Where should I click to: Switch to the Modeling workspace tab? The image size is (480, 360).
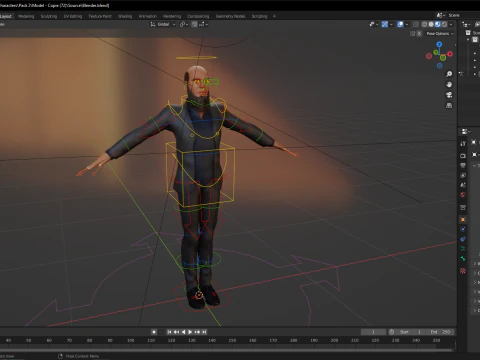(26, 16)
